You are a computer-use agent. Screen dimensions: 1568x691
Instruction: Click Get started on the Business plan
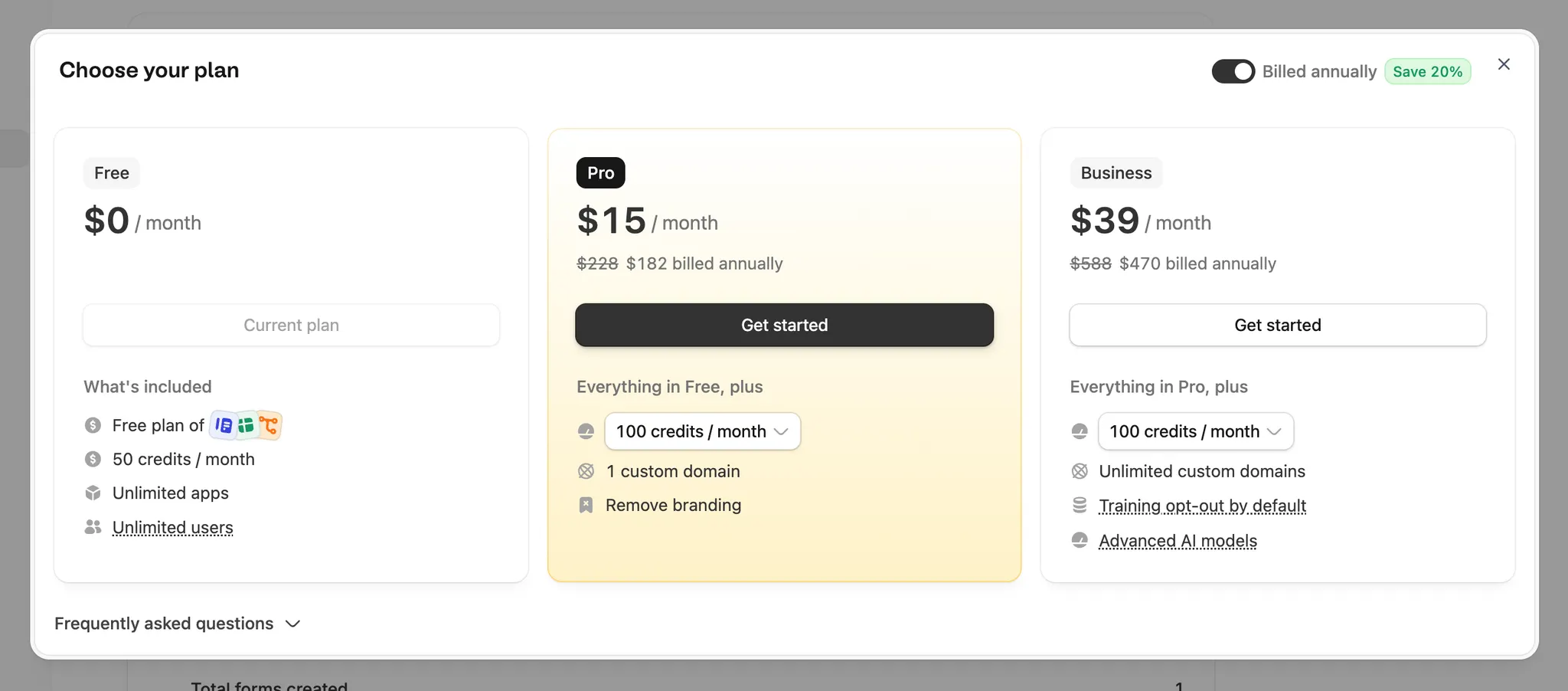(x=1277, y=325)
